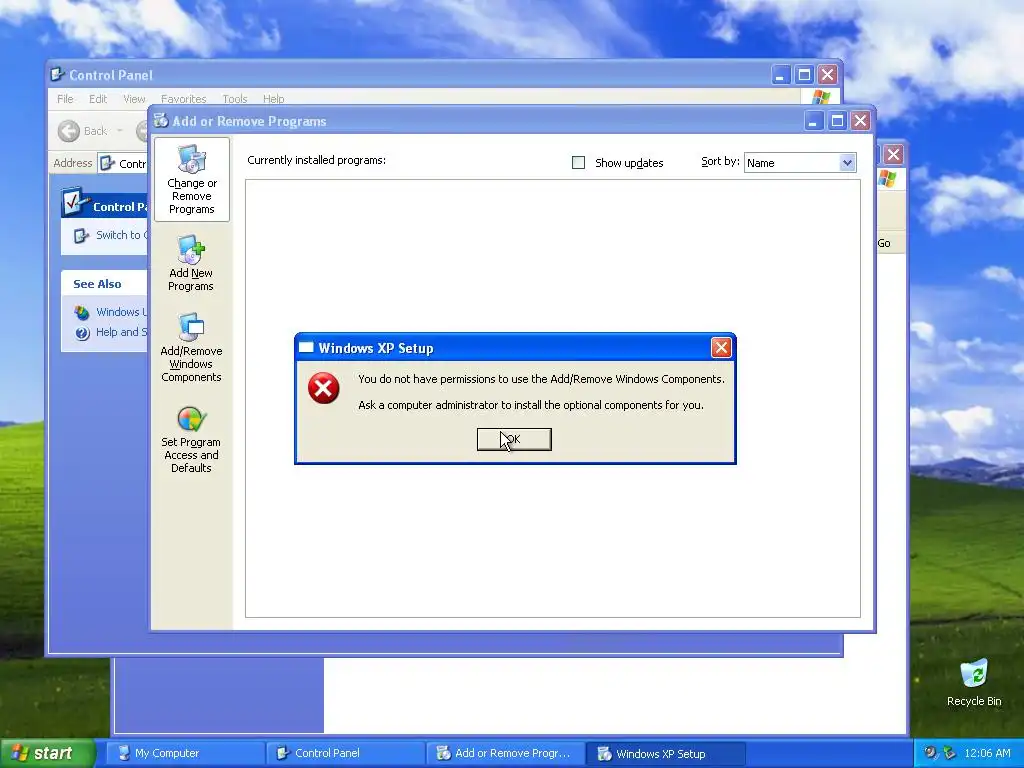Screen dimensions: 1024x768
Task: Open Set Program Access and Defaults
Action: click(x=191, y=440)
